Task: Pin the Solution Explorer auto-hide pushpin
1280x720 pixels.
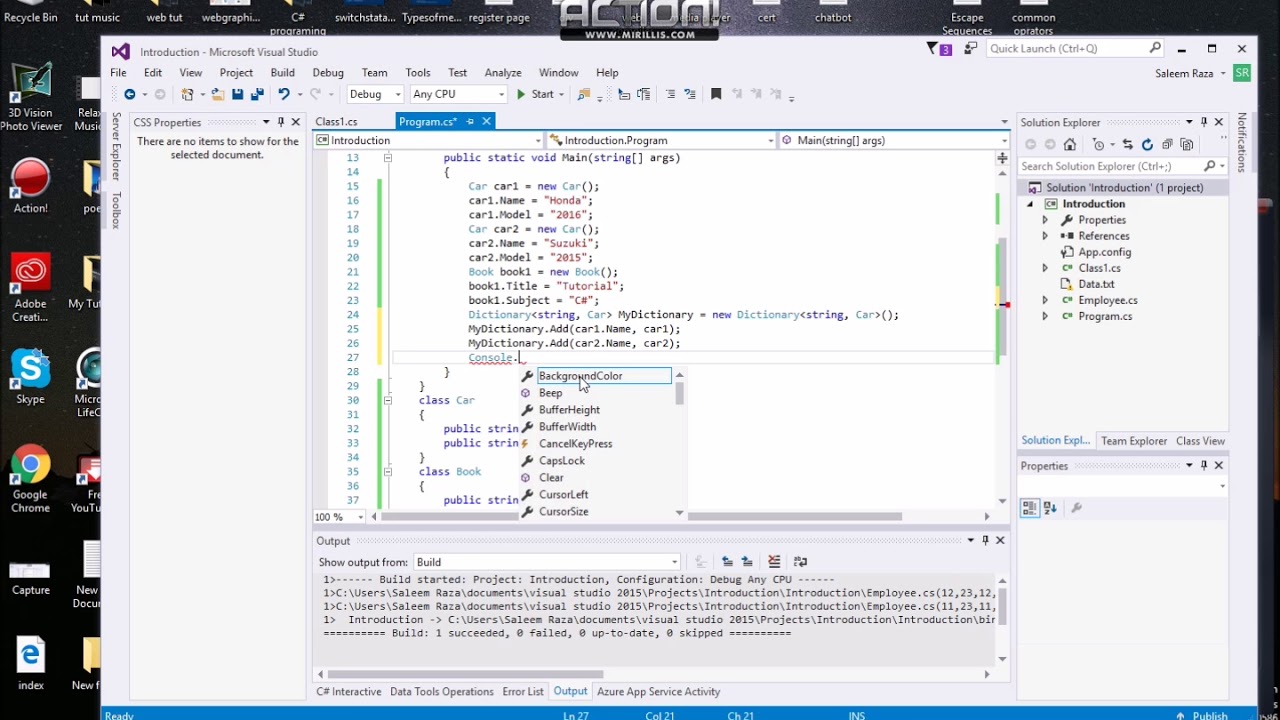Action: point(1204,122)
